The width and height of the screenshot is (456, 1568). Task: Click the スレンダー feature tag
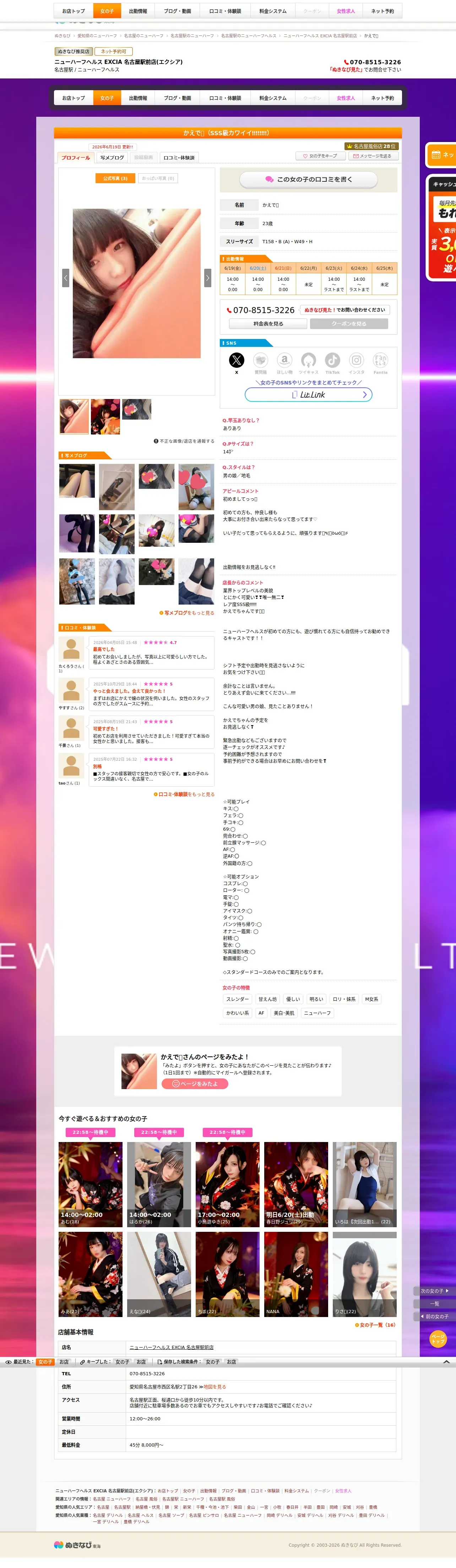click(x=238, y=999)
